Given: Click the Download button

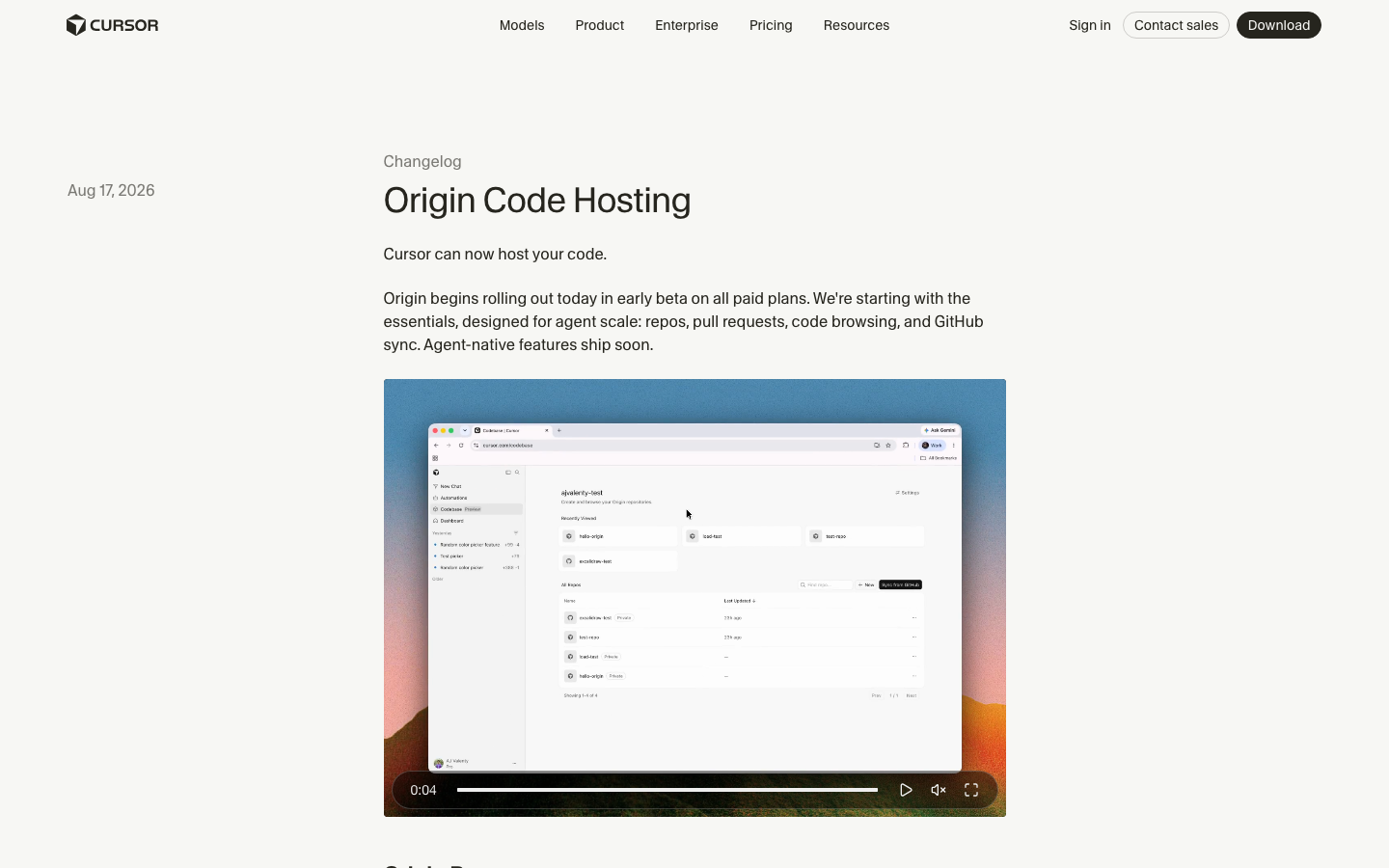Looking at the screenshot, I should click(1279, 25).
